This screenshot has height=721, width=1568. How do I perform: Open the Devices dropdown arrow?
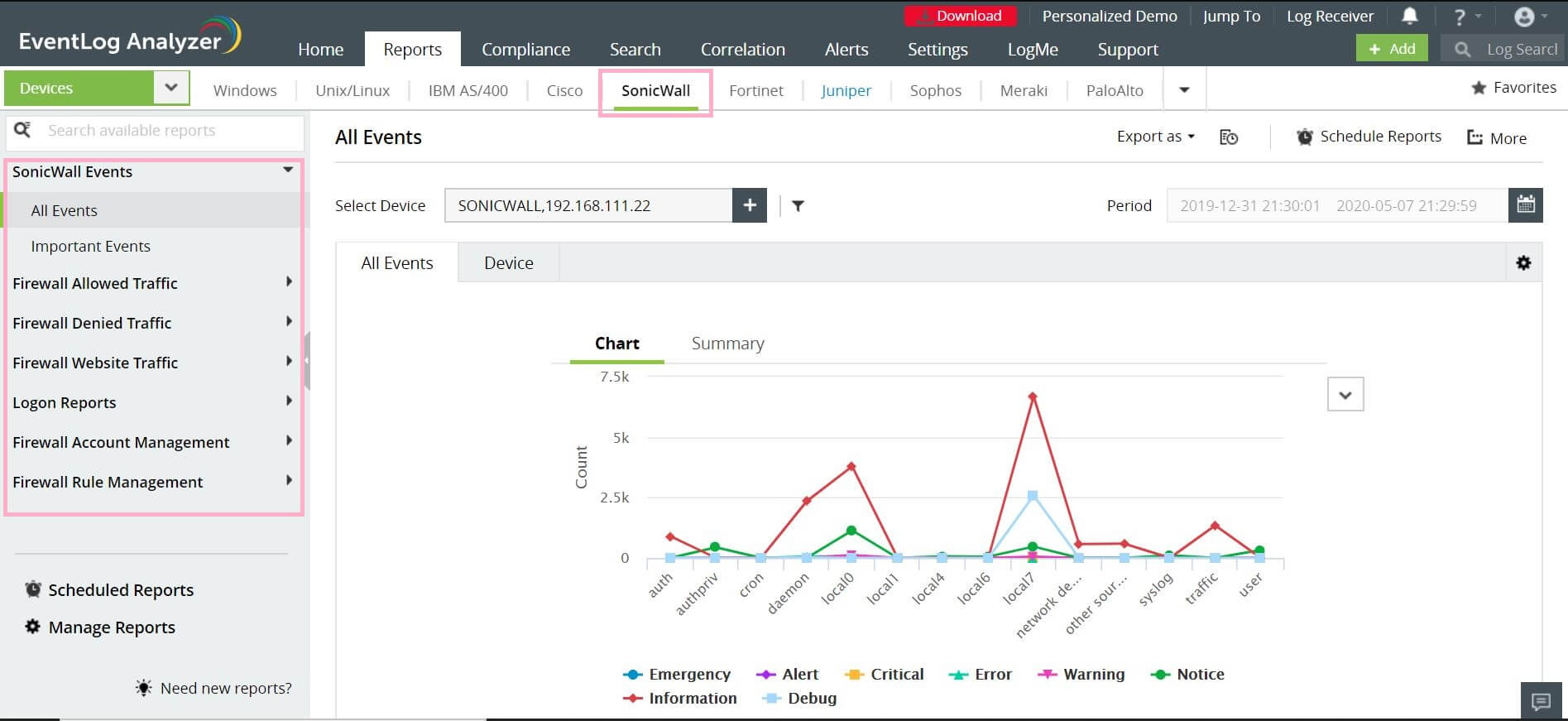tap(171, 88)
